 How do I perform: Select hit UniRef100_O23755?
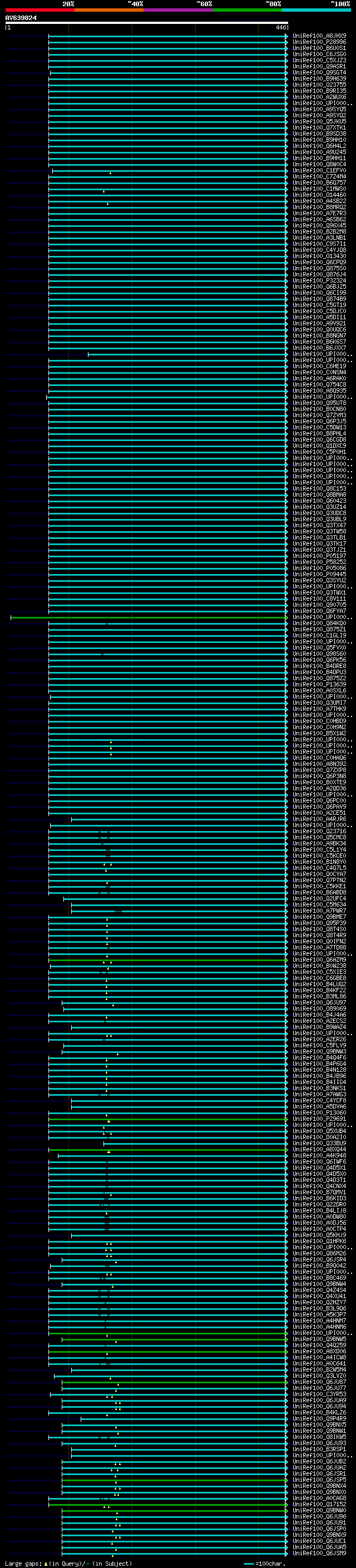click(x=319, y=85)
